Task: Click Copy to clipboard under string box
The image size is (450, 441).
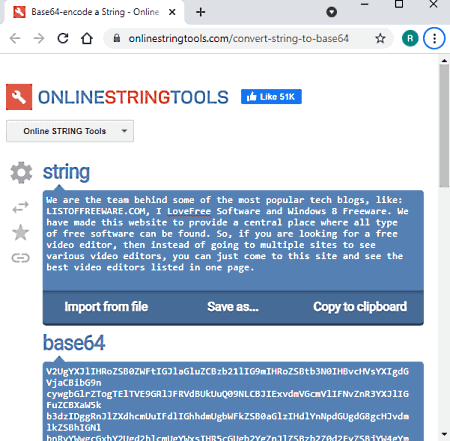Action: pos(360,307)
